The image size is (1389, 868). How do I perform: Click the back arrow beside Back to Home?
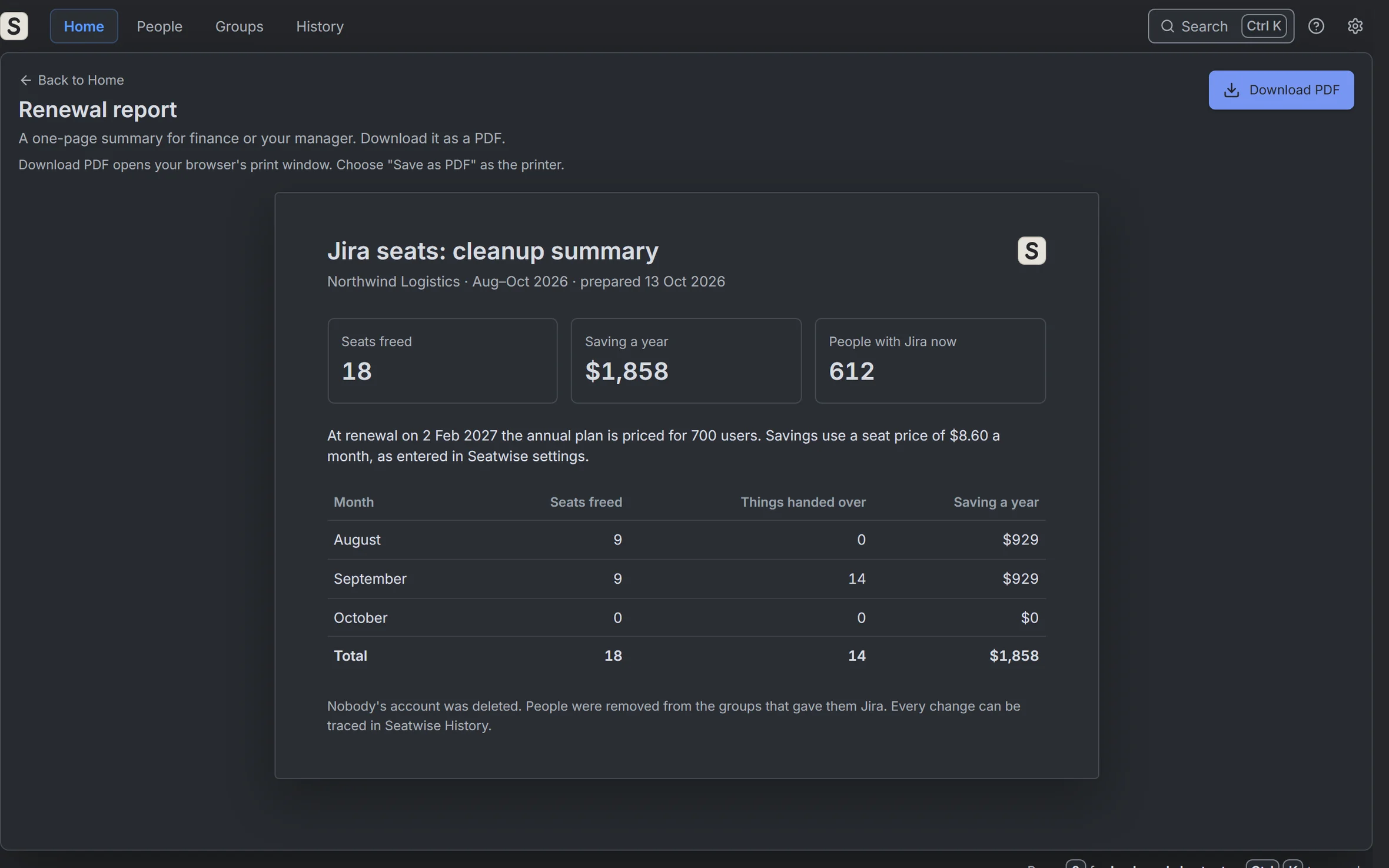point(25,80)
